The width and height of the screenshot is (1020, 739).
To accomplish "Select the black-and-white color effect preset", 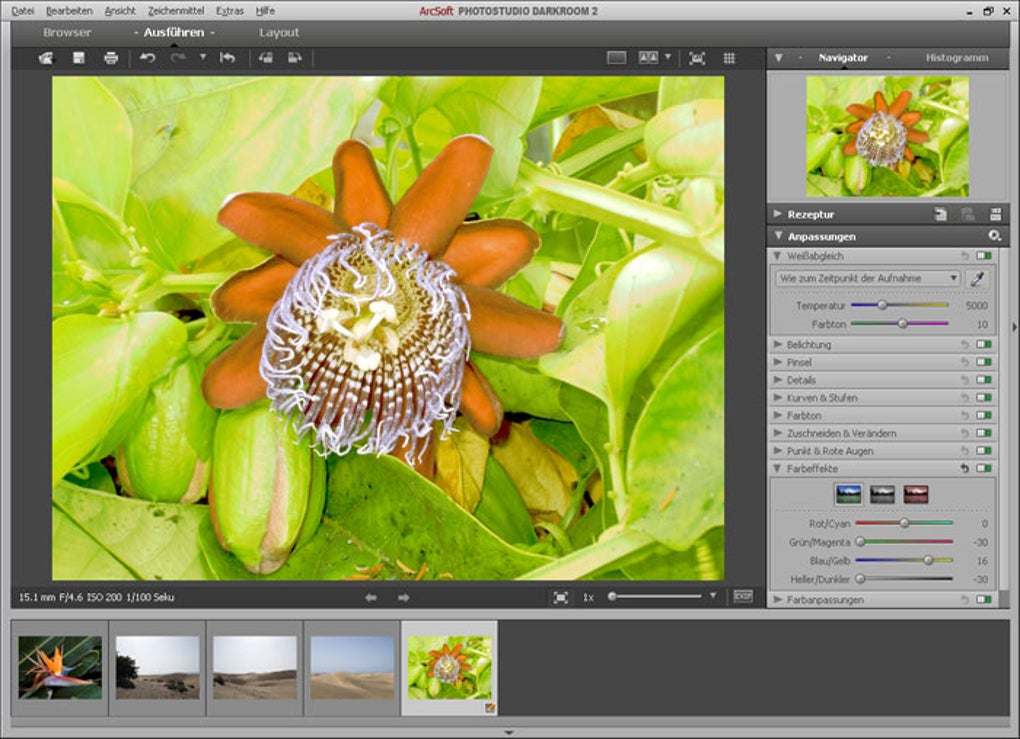I will (x=882, y=493).
